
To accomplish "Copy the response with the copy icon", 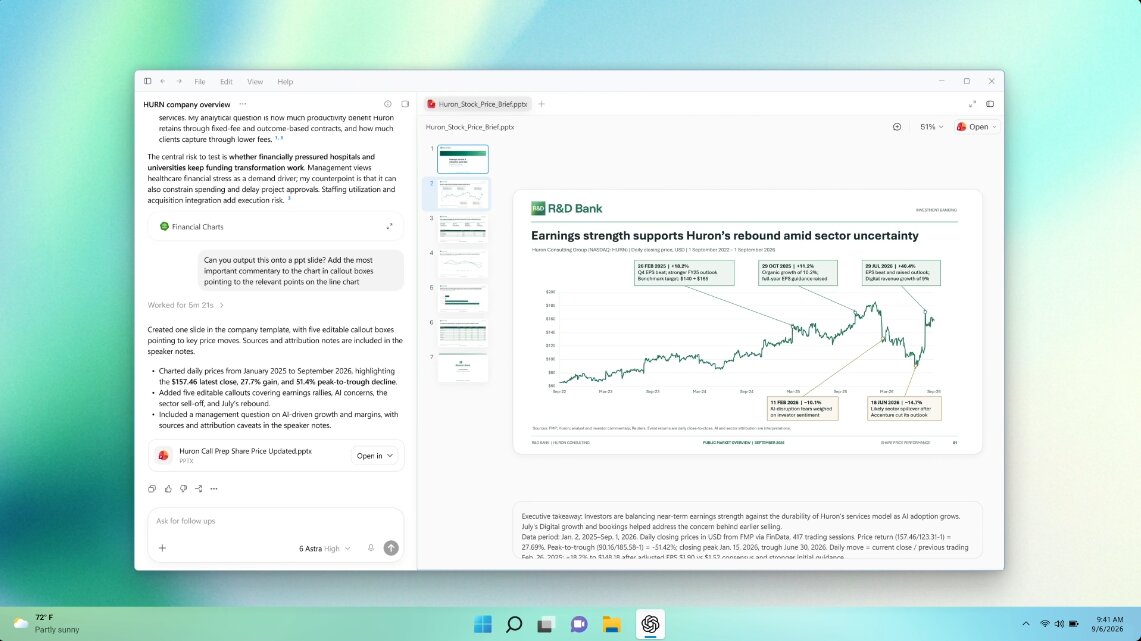I will [x=152, y=489].
